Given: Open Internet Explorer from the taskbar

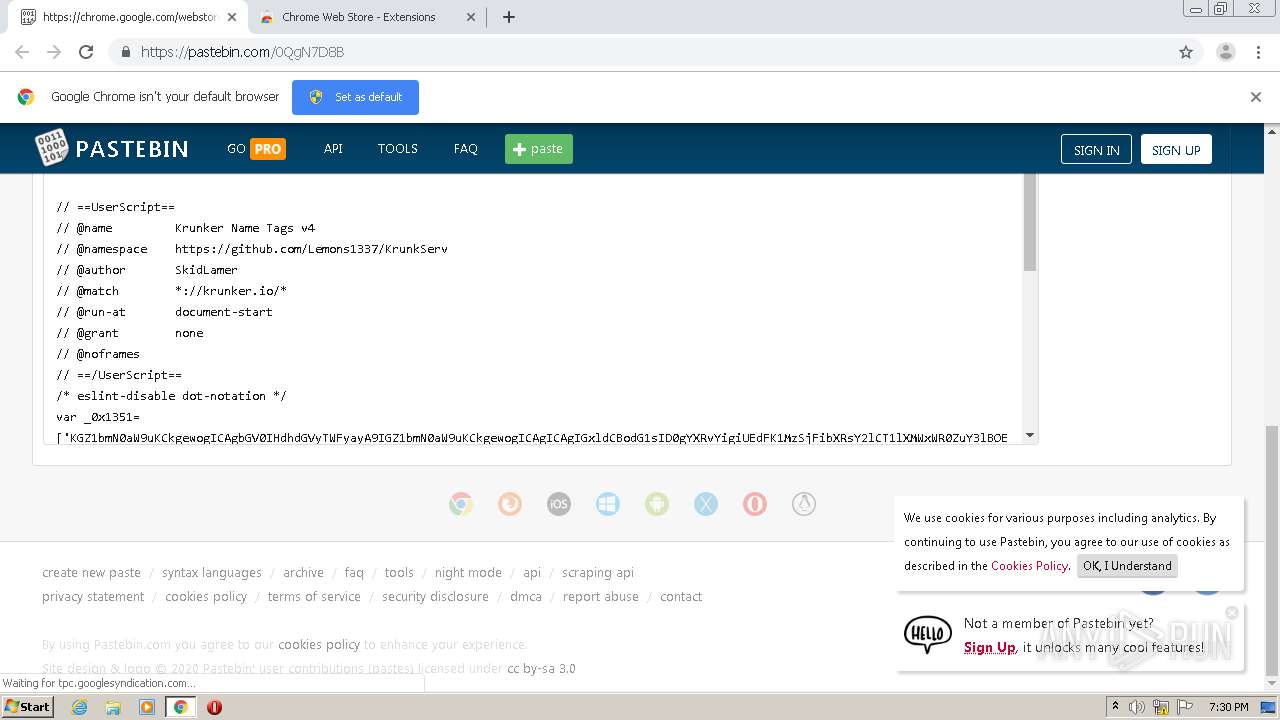Looking at the screenshot, I should pos(79,707).
